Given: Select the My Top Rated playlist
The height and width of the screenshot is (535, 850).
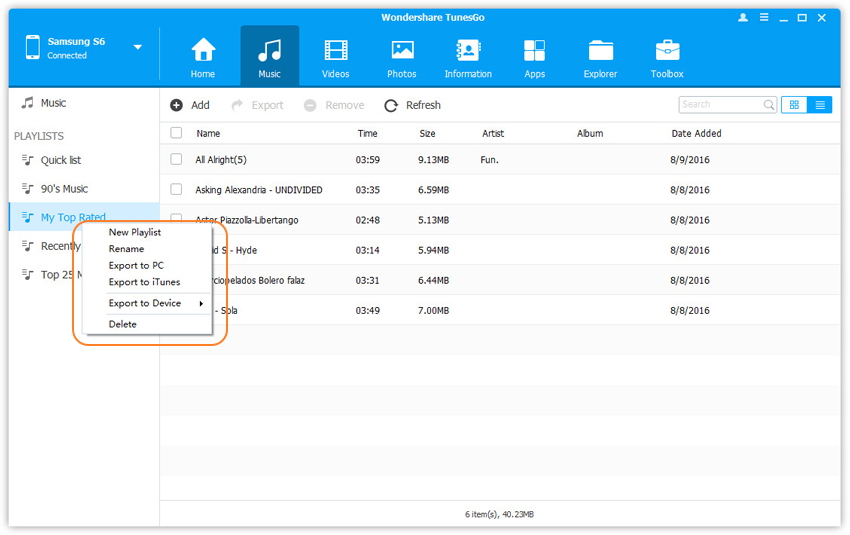Looking at the screenshot, I should point(84,217).
